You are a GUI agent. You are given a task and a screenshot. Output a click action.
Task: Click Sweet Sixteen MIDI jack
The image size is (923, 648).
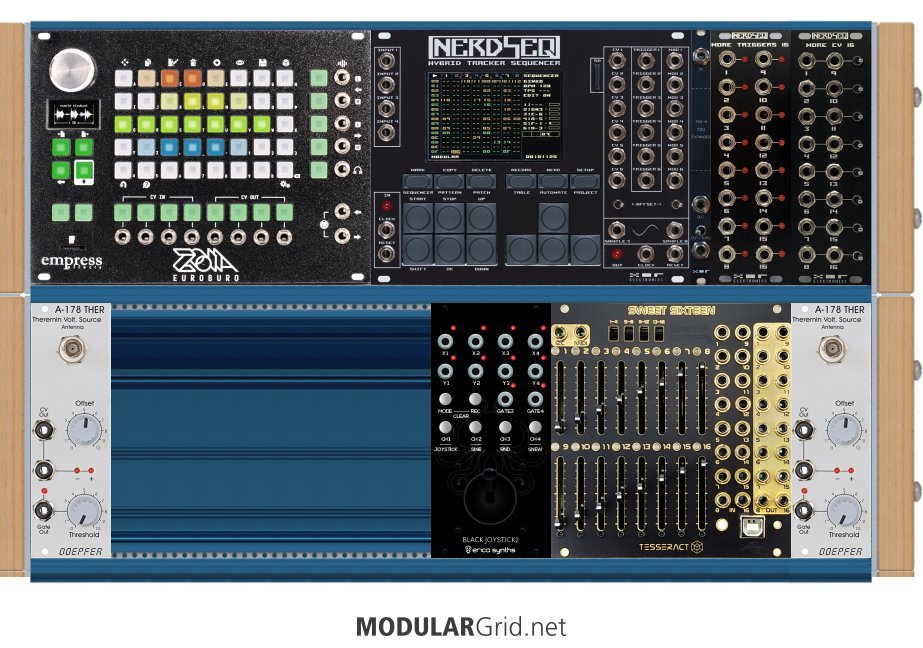pyautogui.click(x=580, y=334)
